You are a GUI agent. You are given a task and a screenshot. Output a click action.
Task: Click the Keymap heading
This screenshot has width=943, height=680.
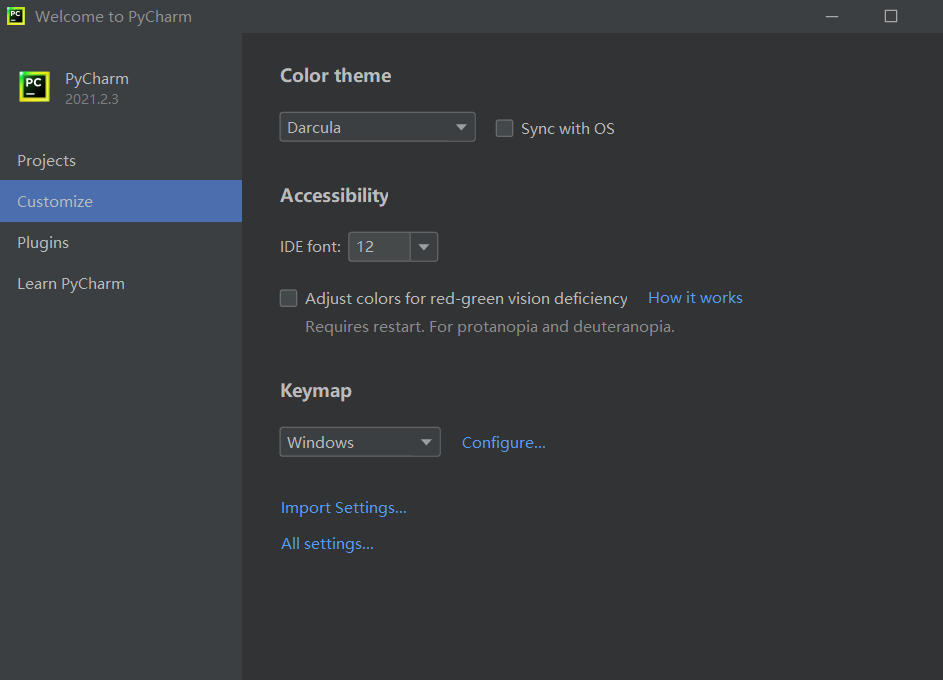(316, 391)
